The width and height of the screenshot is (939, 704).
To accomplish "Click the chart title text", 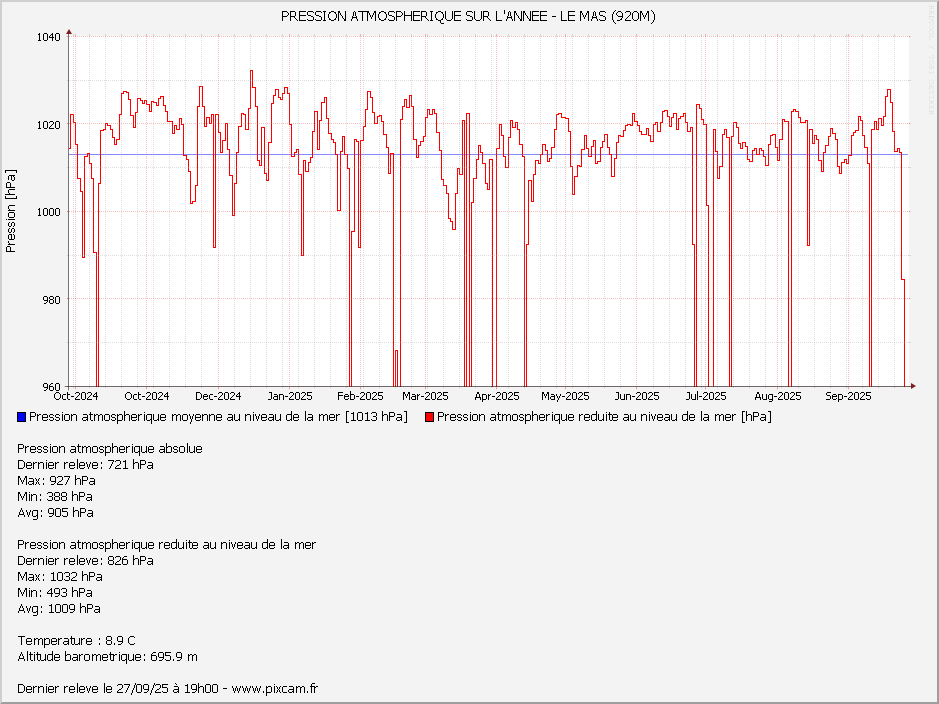I will (x=468, y=16).
